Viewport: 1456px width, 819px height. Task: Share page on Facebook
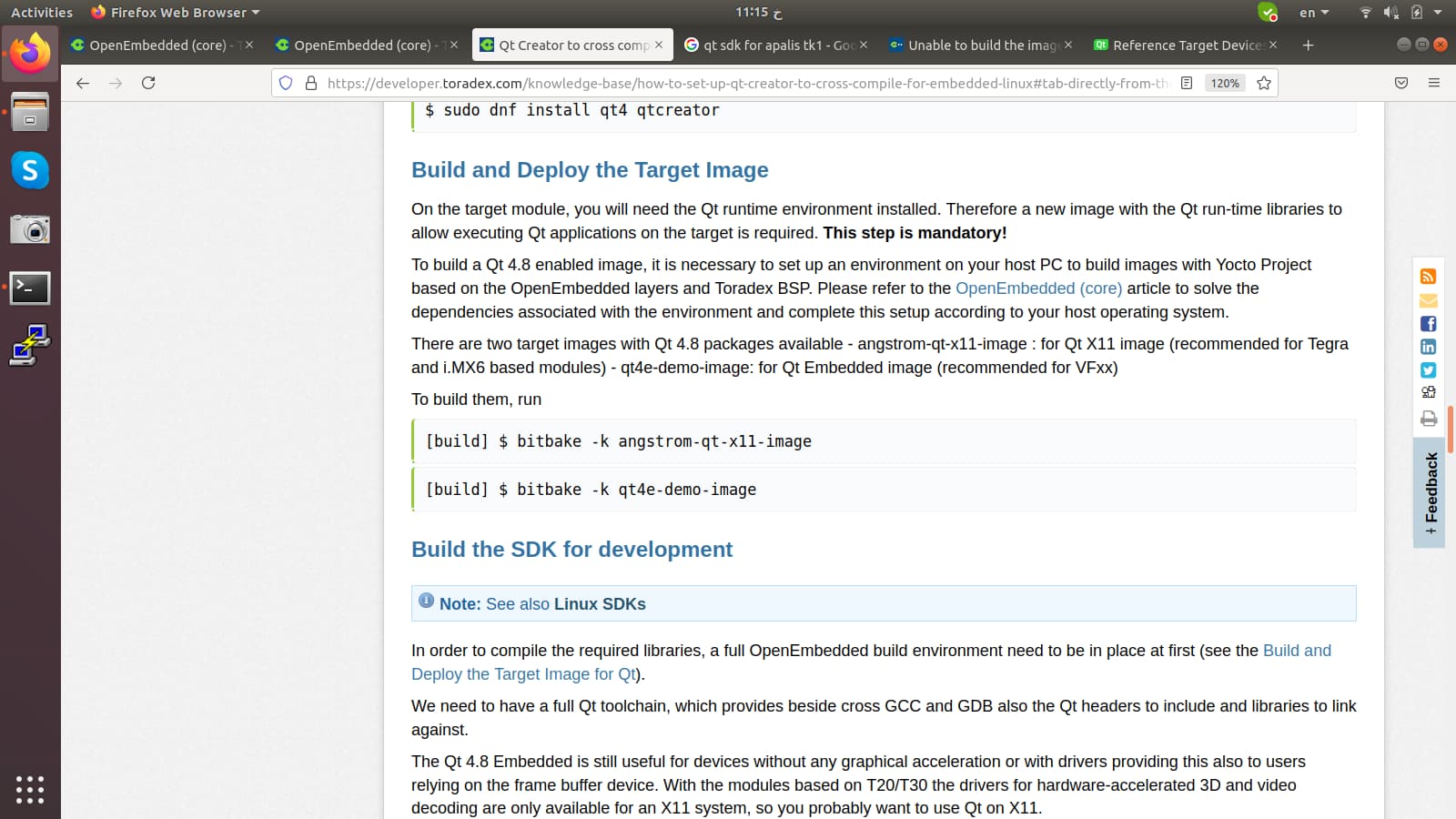tap(1428, 323)
